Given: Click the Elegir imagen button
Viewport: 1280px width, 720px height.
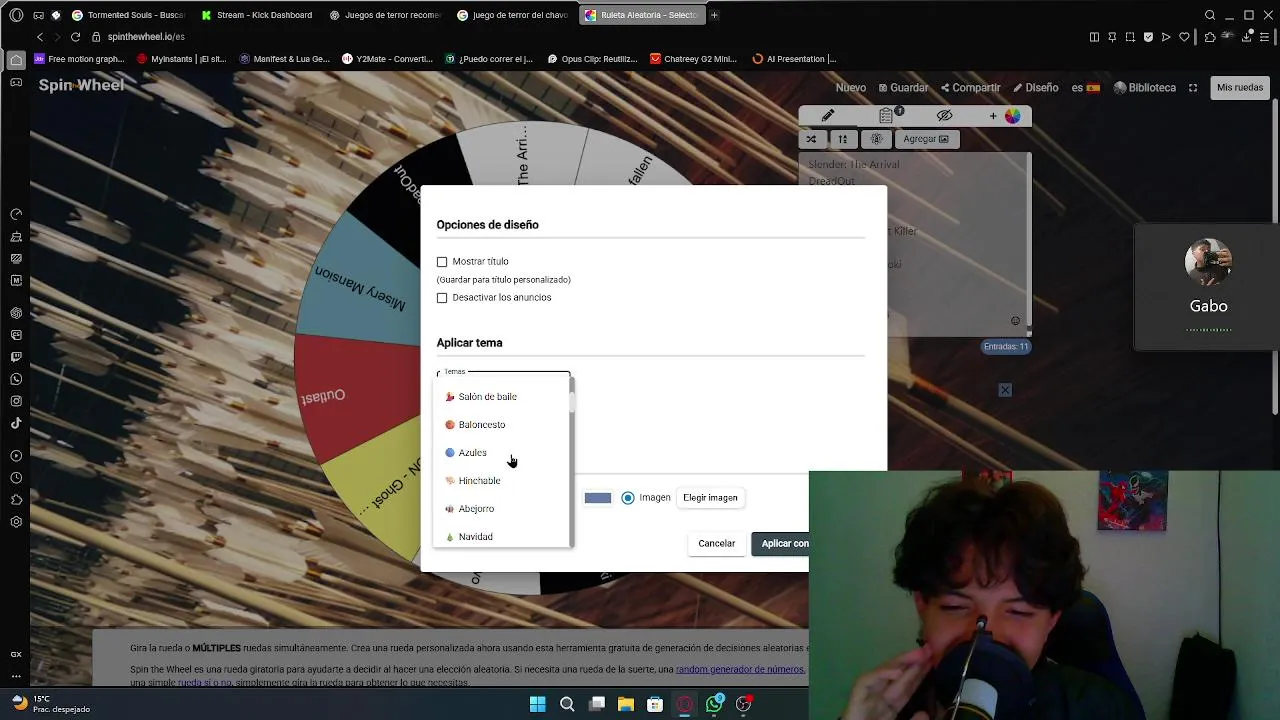Looking at the screenshot, I should 710,498.
